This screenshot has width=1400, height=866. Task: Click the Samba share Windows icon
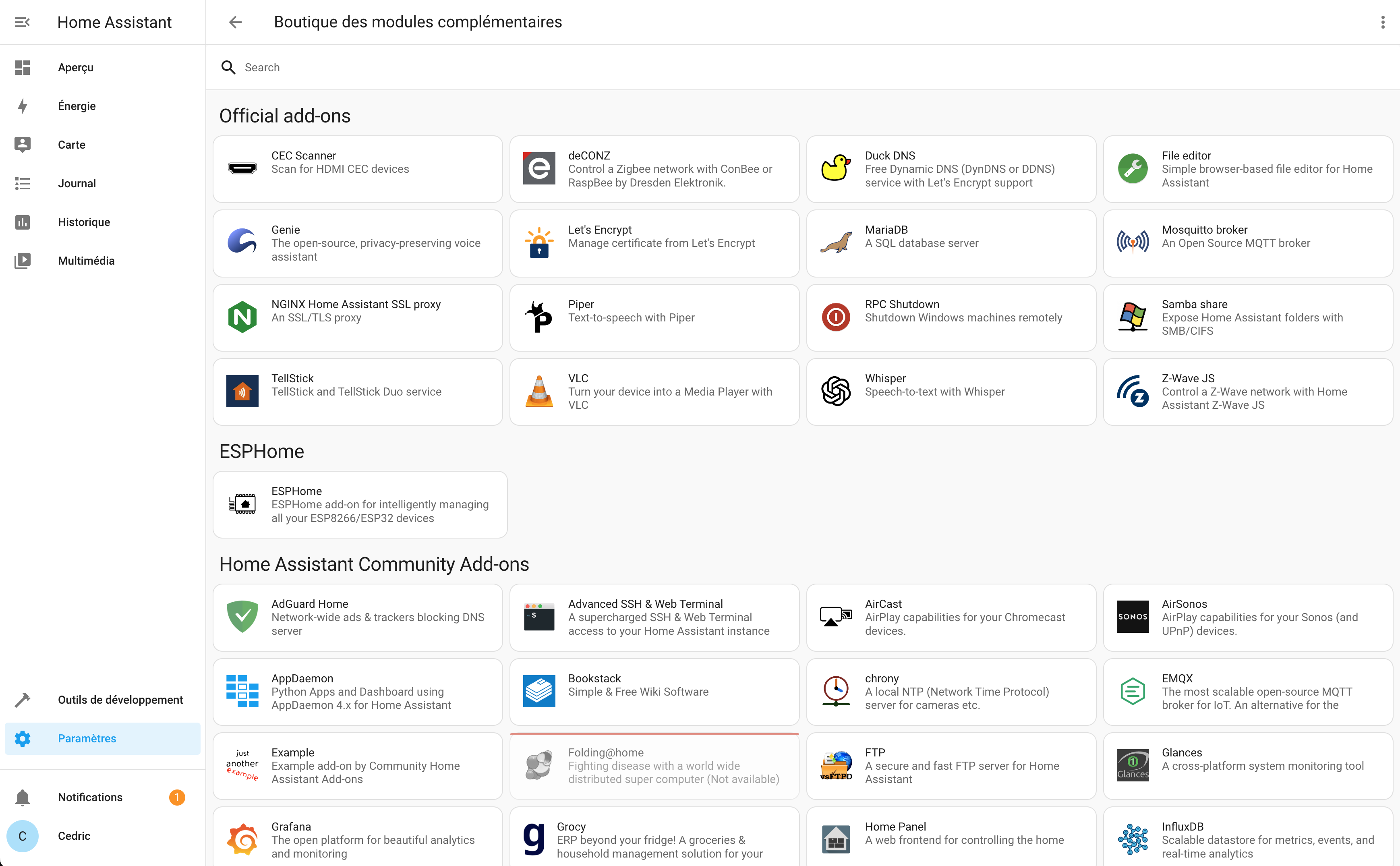pos(1132,317)
